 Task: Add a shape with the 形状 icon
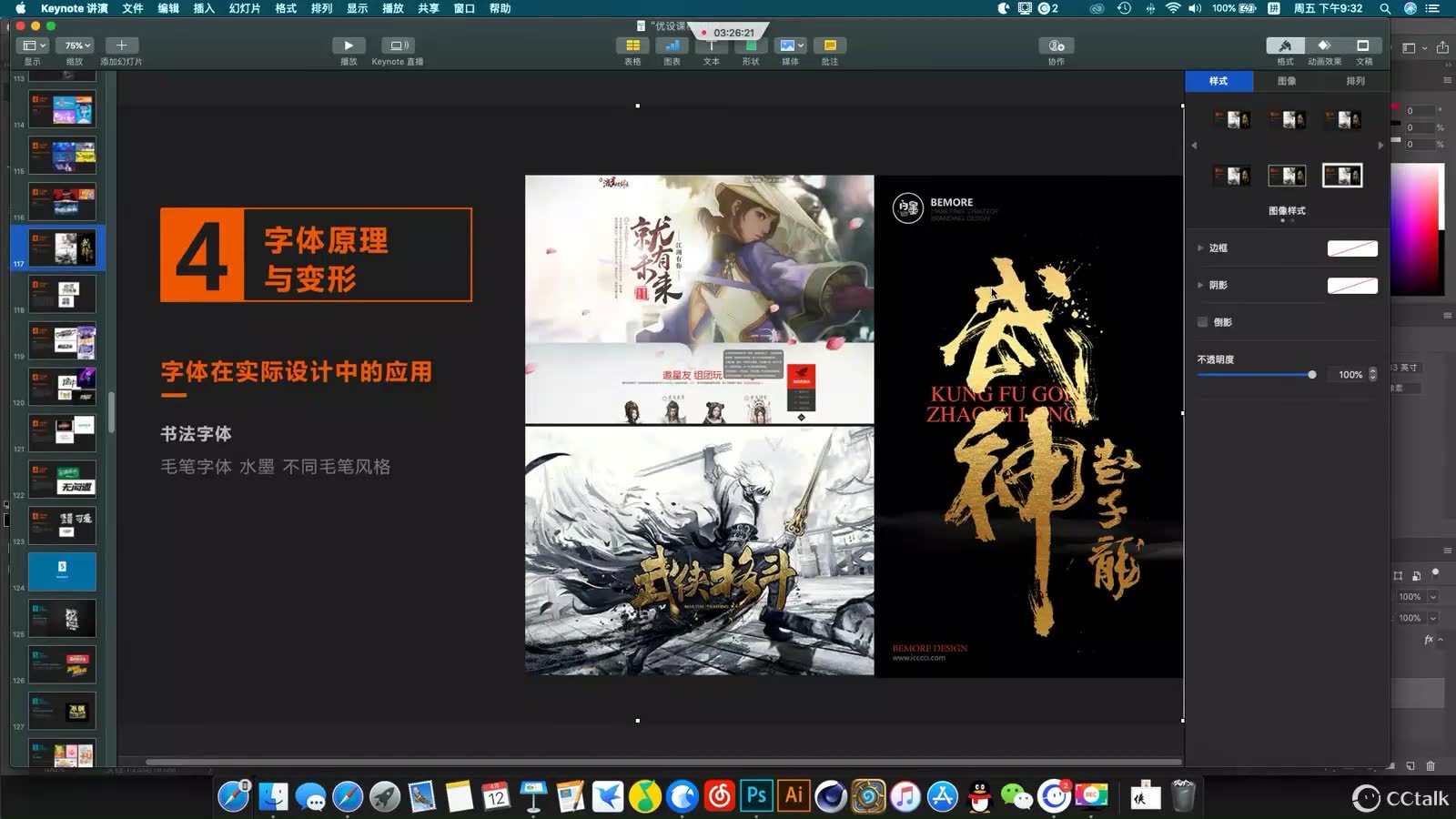click(751, 45)
